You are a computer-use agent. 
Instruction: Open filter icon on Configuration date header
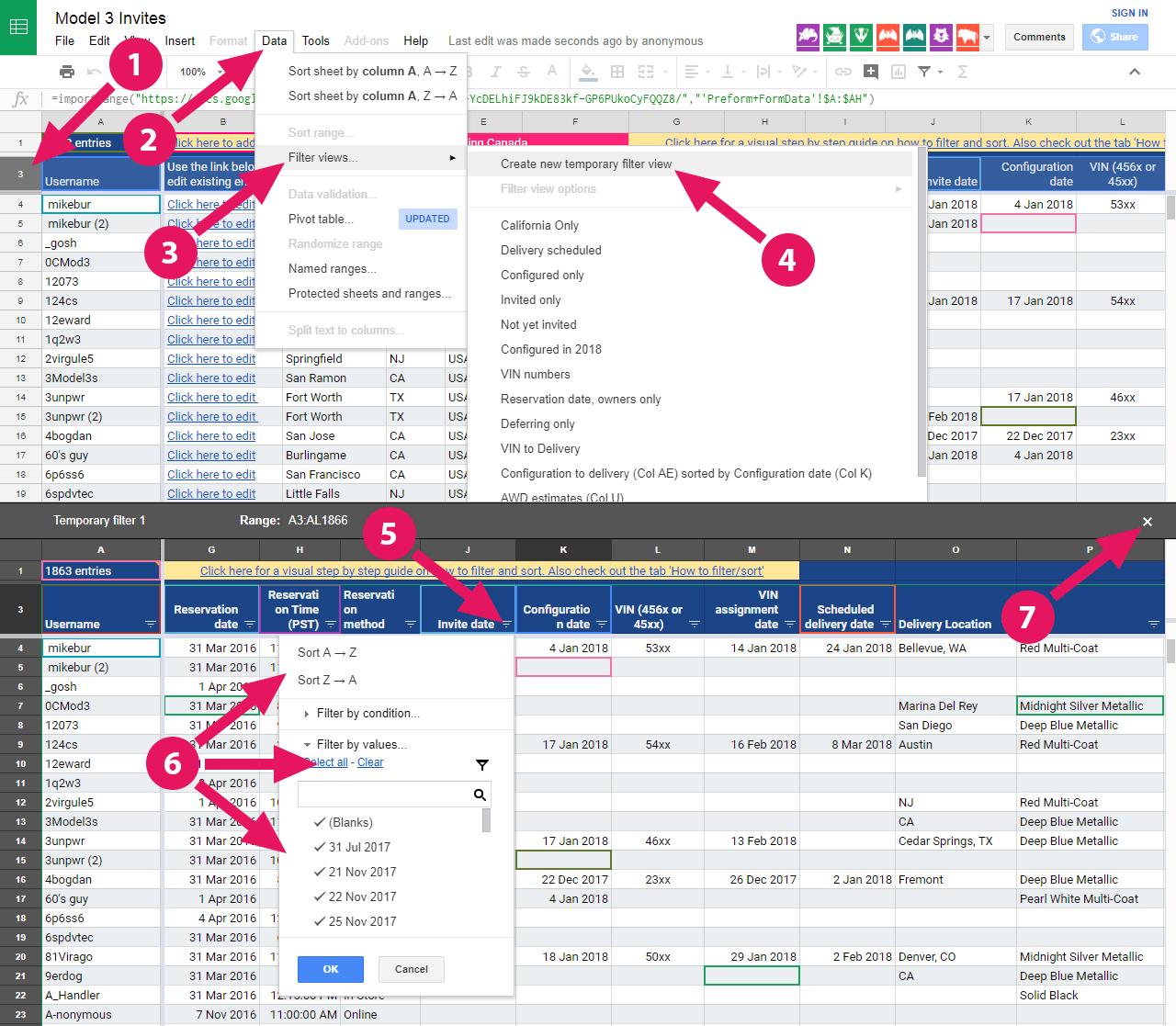[602, 625]
